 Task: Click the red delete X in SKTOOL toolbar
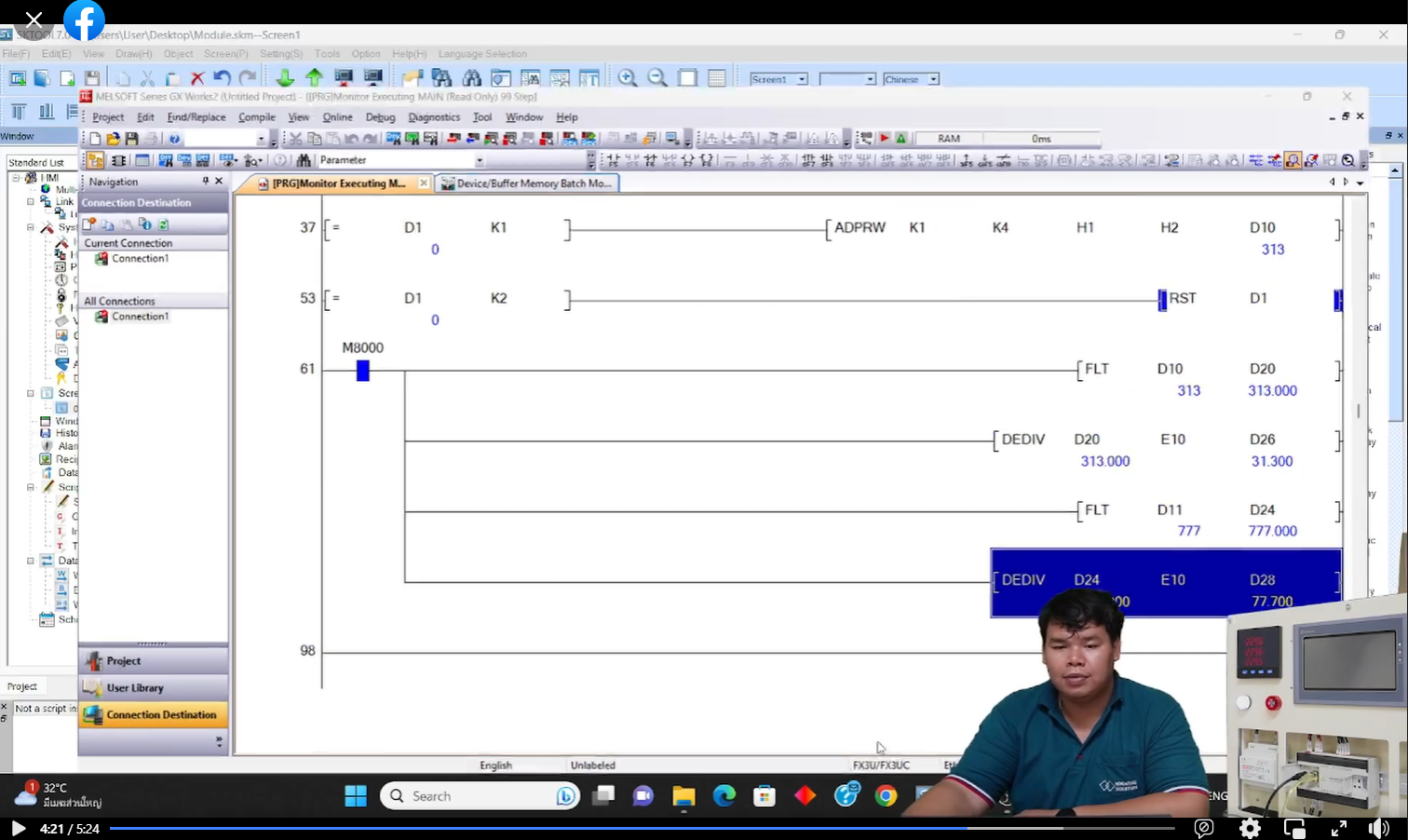pos(197,78)
